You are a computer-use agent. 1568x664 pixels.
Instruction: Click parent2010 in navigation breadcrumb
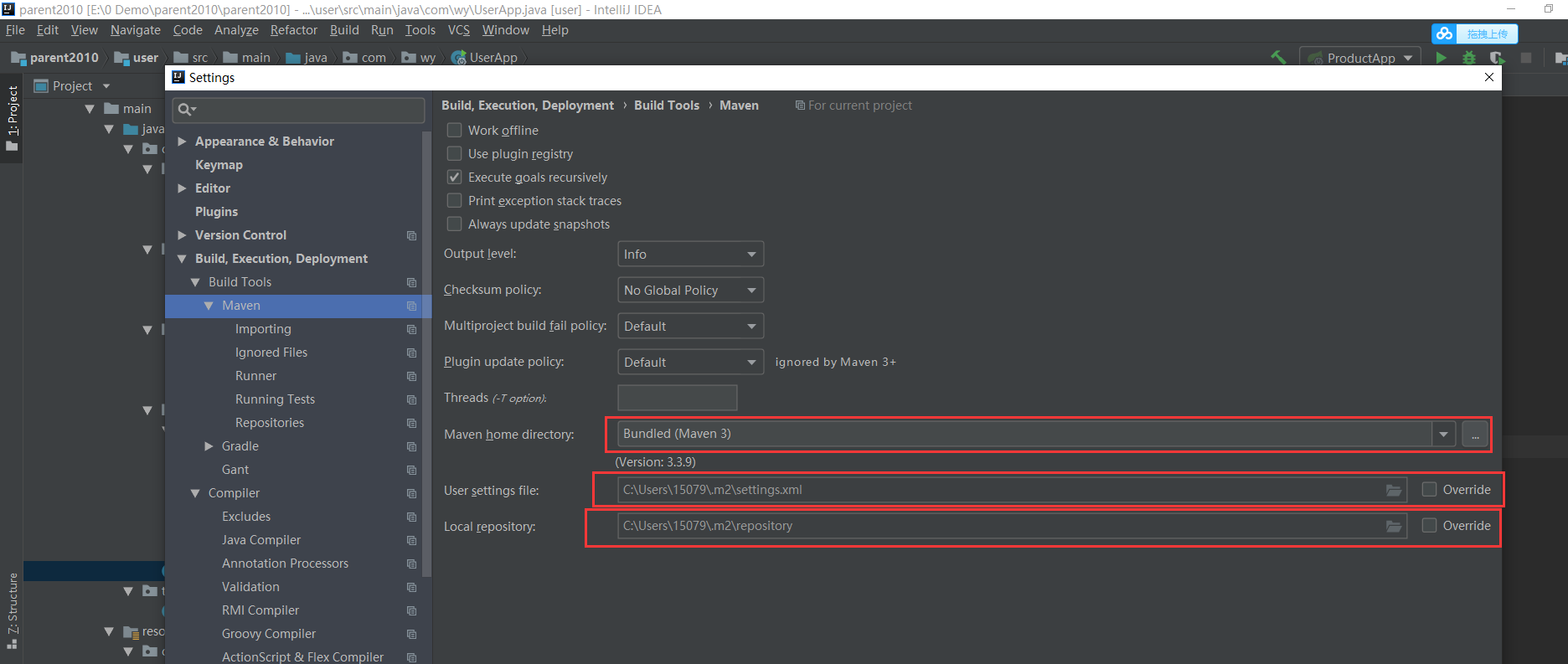coord(55,58)
